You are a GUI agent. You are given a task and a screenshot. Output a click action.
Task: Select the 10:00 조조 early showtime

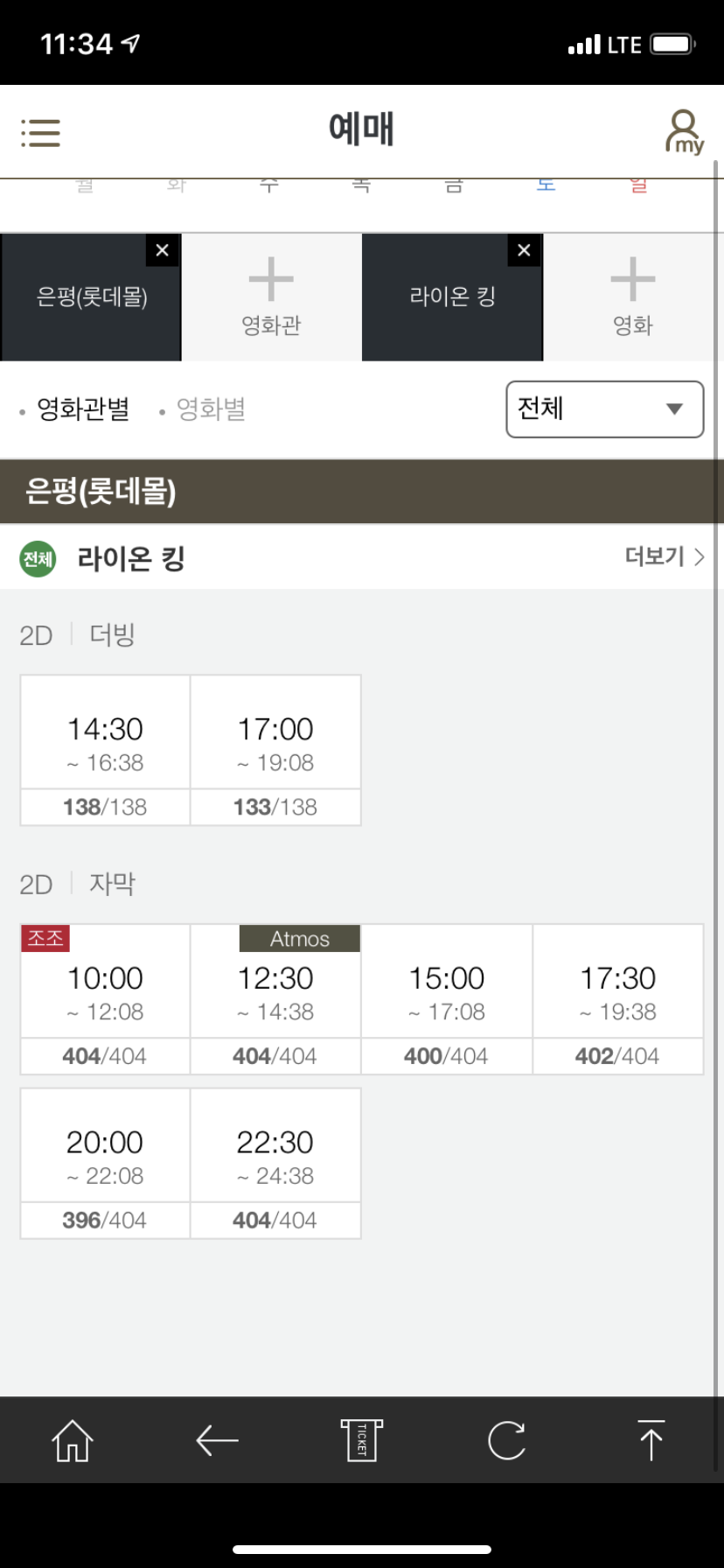coord(105,999)
